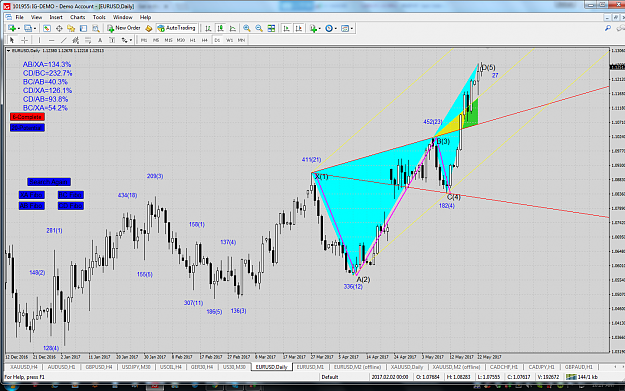The image size is (625, 391).
Task: Switch chart to bar chart
Action: point(208,28)
